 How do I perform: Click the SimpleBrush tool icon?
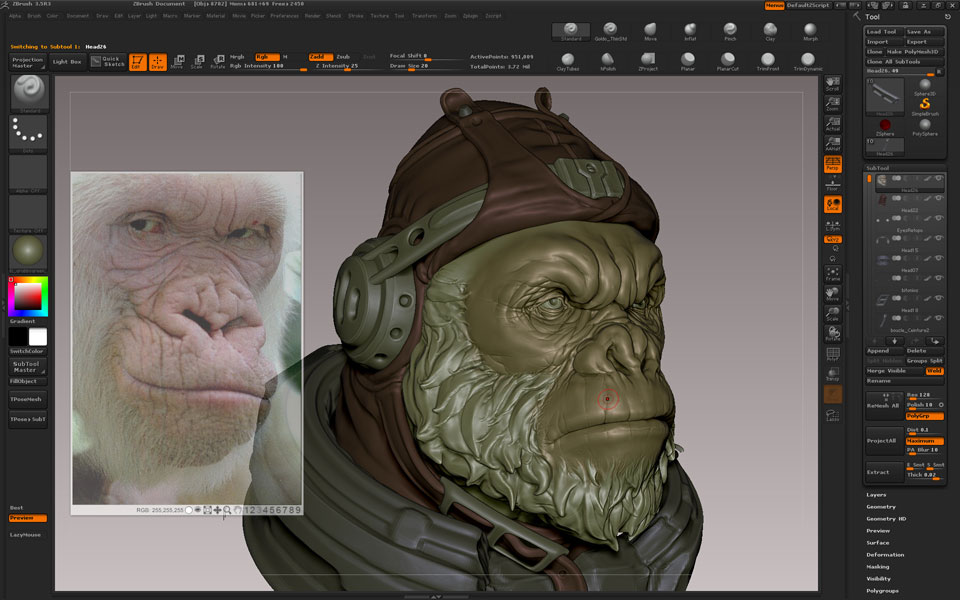click(x=925, y=105)
